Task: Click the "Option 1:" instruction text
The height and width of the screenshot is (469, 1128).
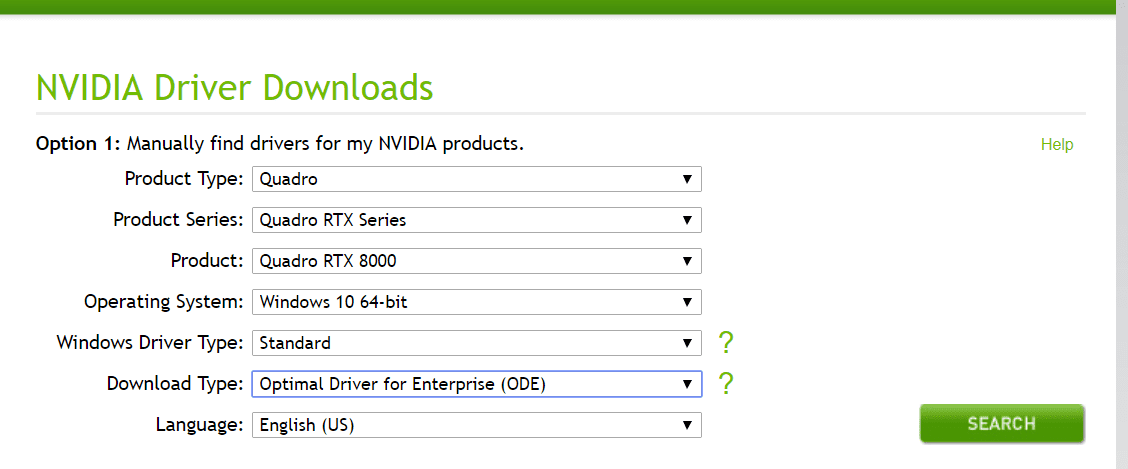Action: [279, 144]
